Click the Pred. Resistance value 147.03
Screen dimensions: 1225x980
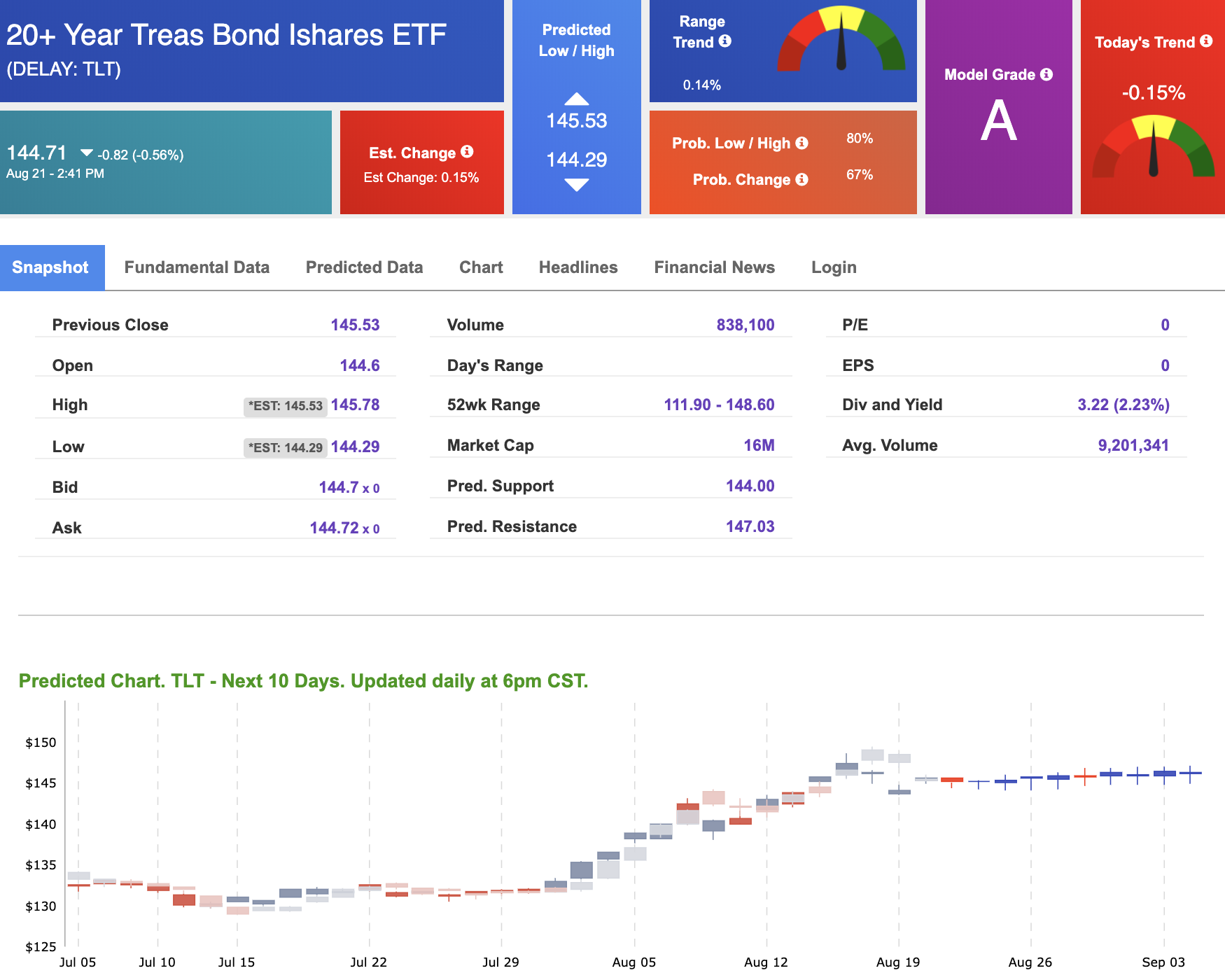click(750, 526)
